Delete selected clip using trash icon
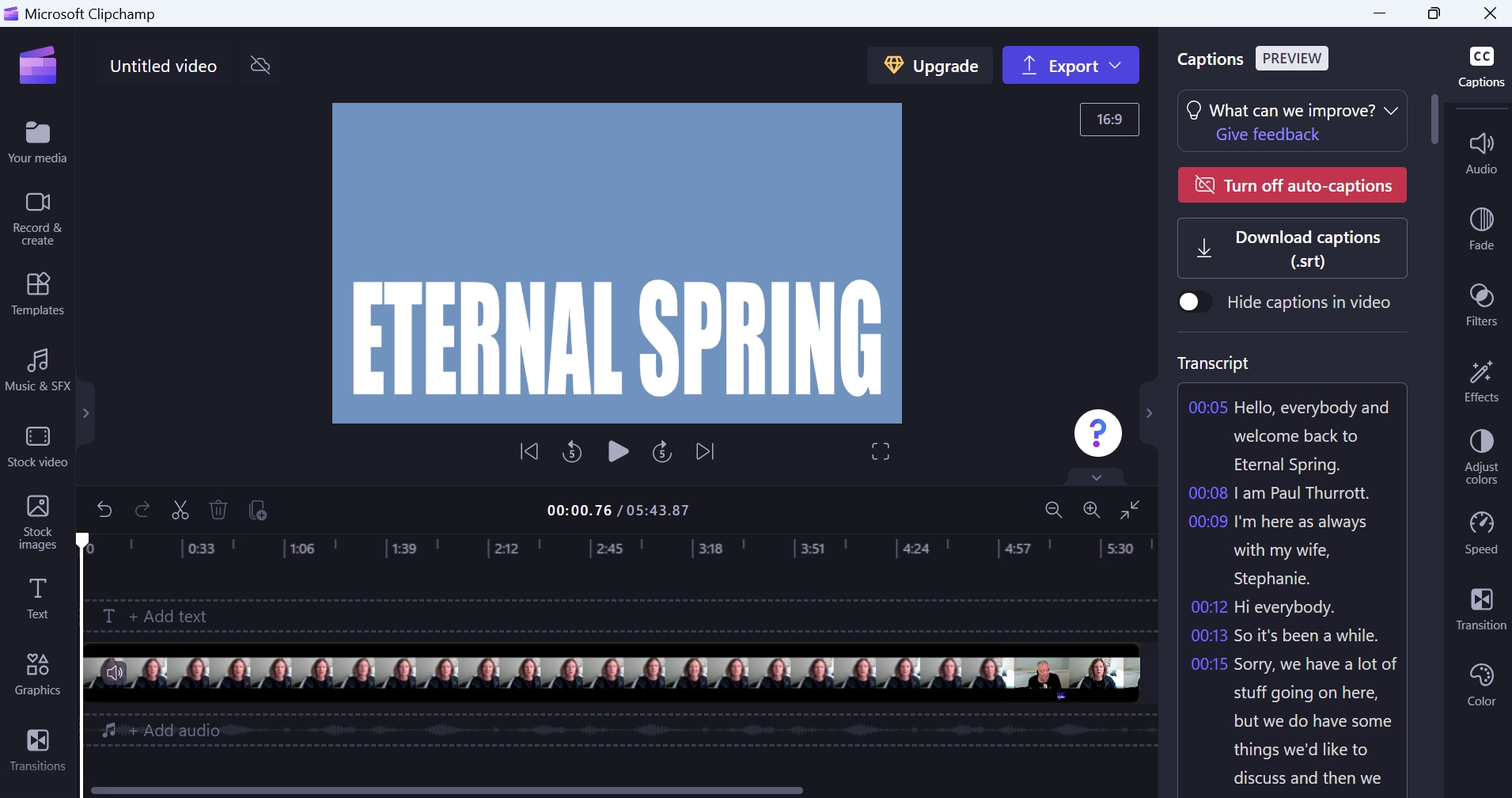 [218, 510]
